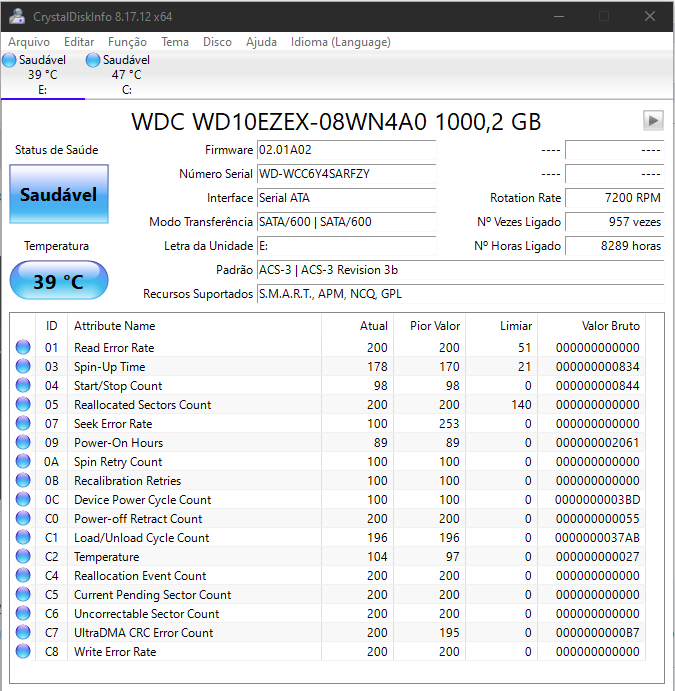Click status orb for Uncorrectable Sector Count
Viewport: 675px width, 691px height.
pos(23,613)
